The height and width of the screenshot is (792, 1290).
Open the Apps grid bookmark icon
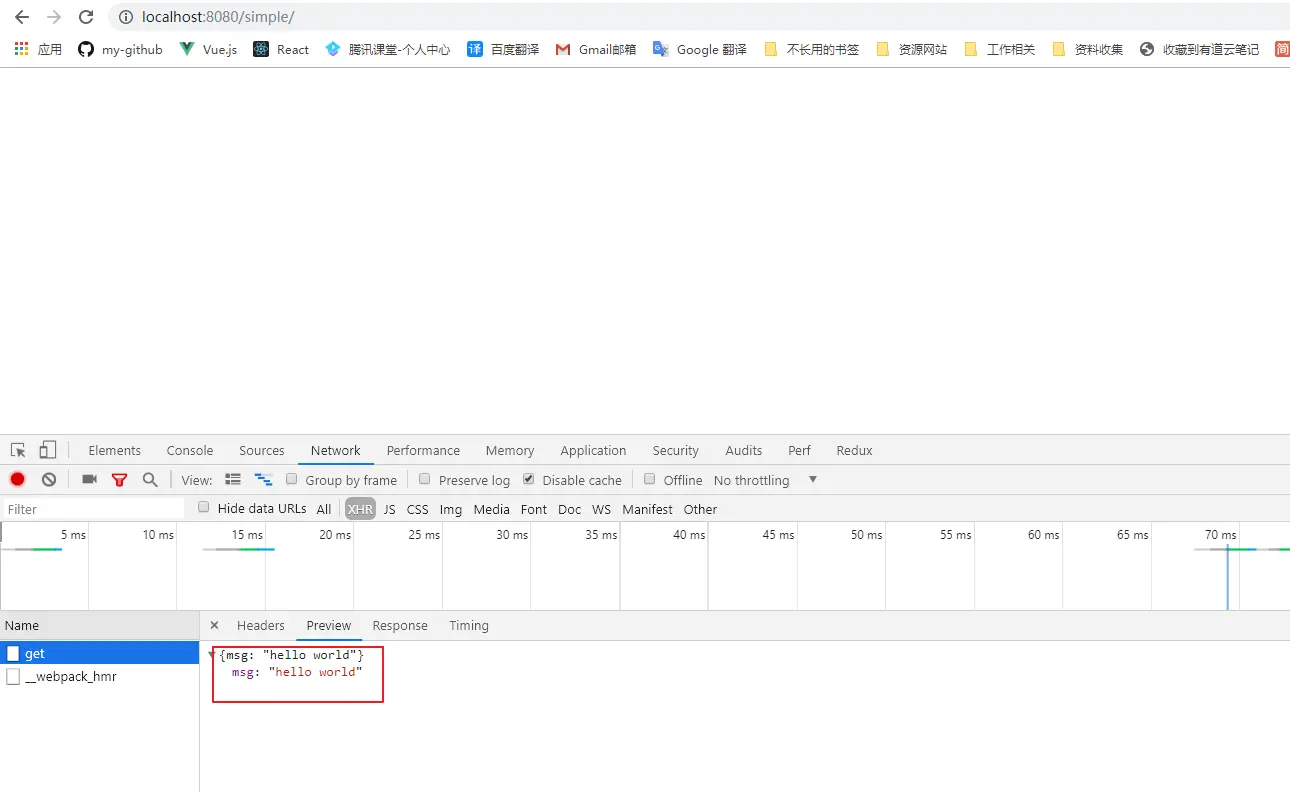pos(21,49)
